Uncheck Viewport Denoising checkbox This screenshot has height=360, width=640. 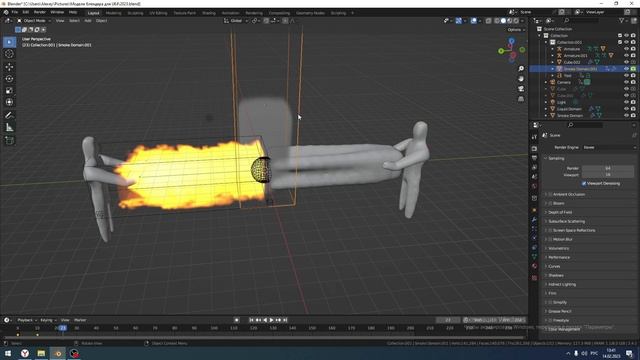coord(584,184)
